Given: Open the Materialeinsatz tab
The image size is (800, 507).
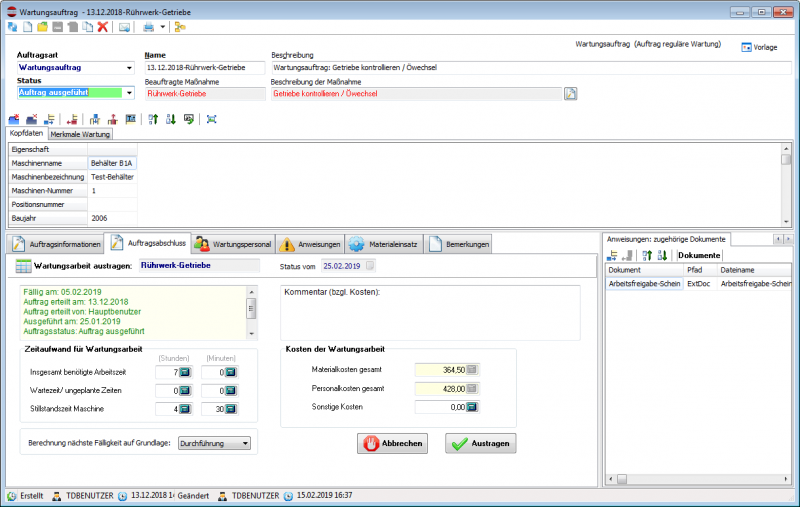Looking at the screenshot, I should 383,244.
